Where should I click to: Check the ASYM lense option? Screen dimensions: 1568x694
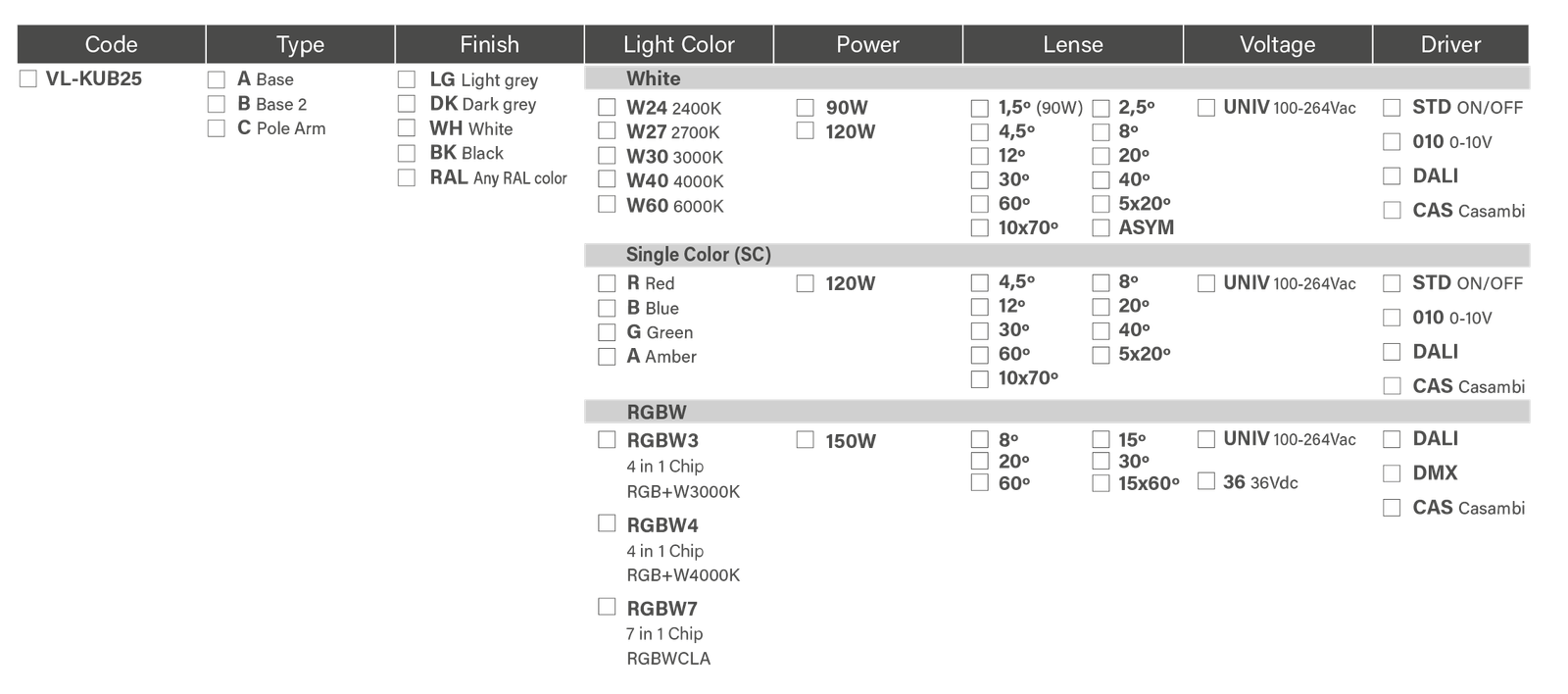(x=1101, y=227)
